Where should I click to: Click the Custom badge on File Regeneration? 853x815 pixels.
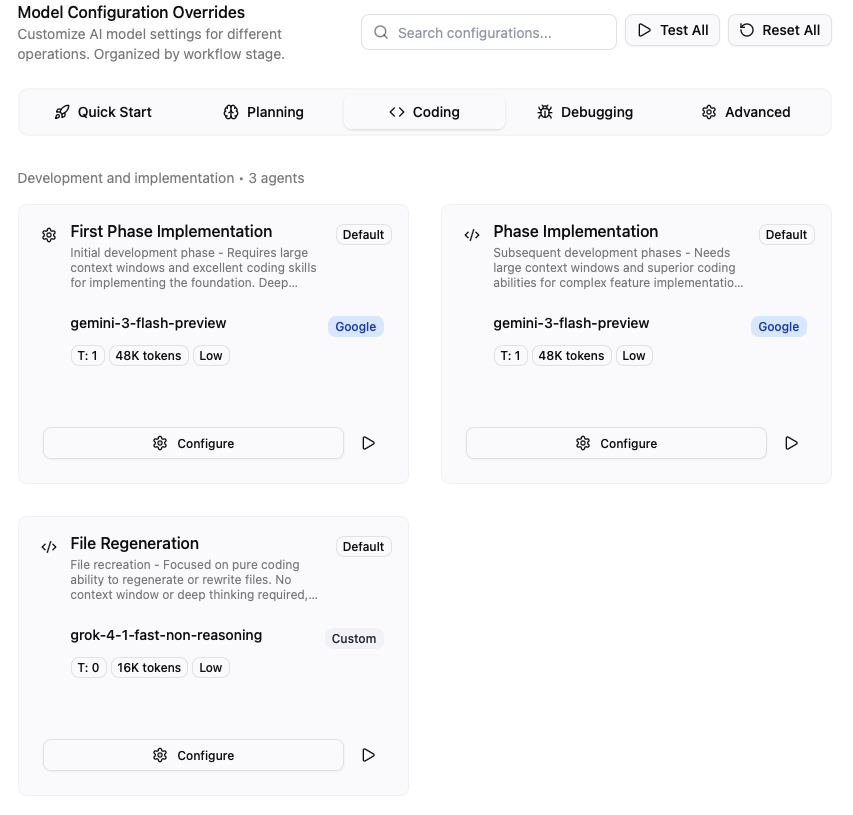(x=354, y=639)
